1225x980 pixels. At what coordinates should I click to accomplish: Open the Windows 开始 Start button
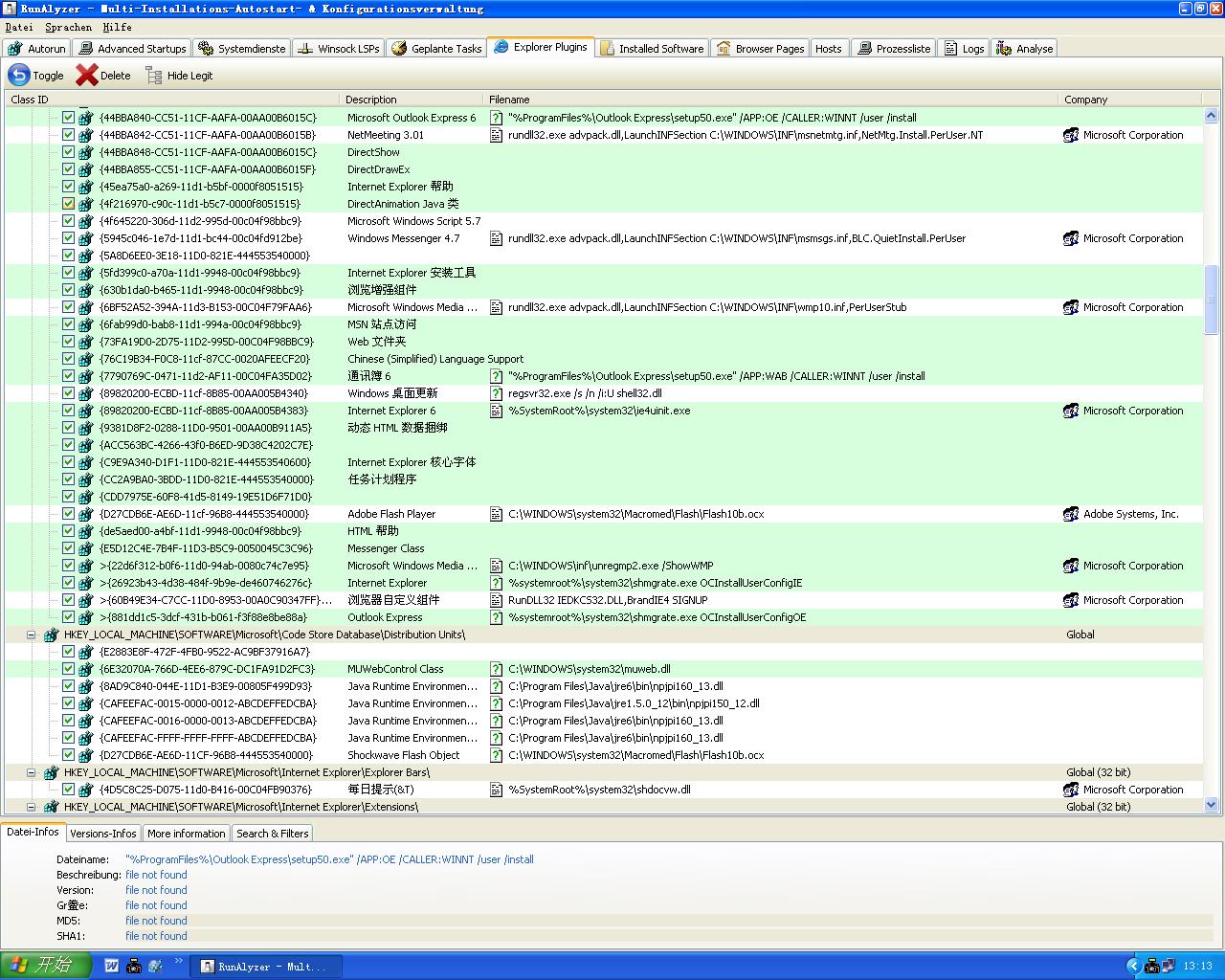[46, 966]
